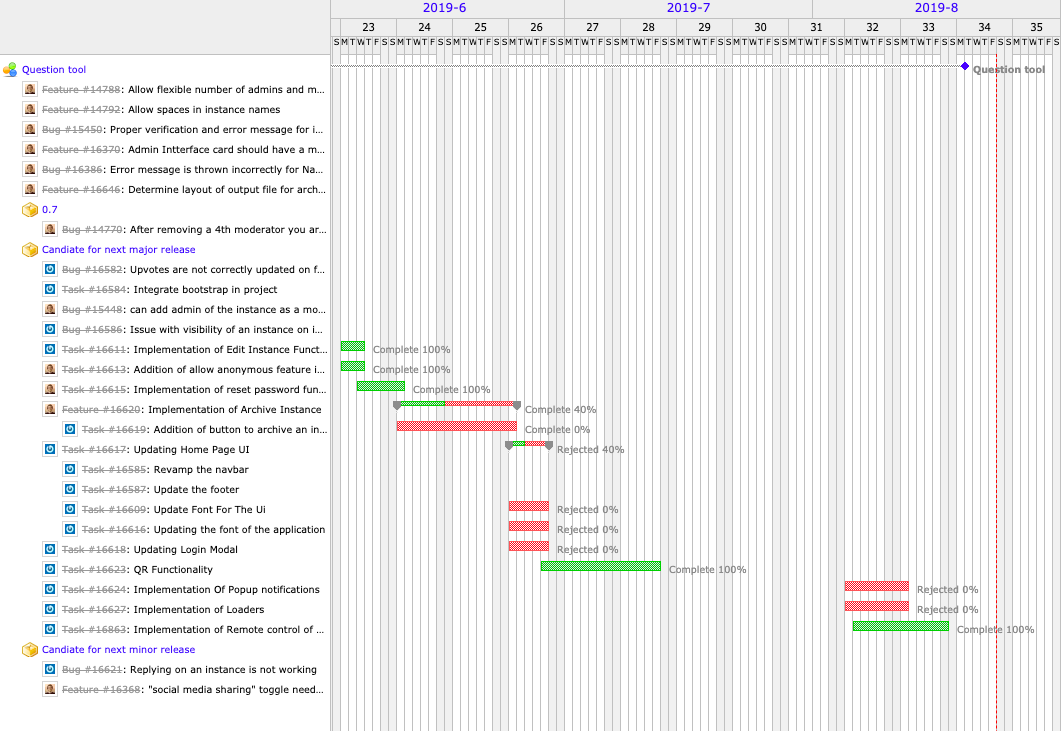1062x731 pixels.
Task: Click the 2019-7 month header
Action: point(688,8)
